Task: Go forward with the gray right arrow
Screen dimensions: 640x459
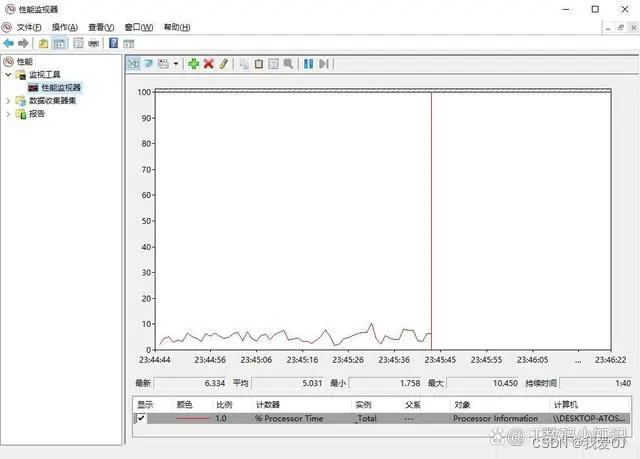Action: (23, 43)
